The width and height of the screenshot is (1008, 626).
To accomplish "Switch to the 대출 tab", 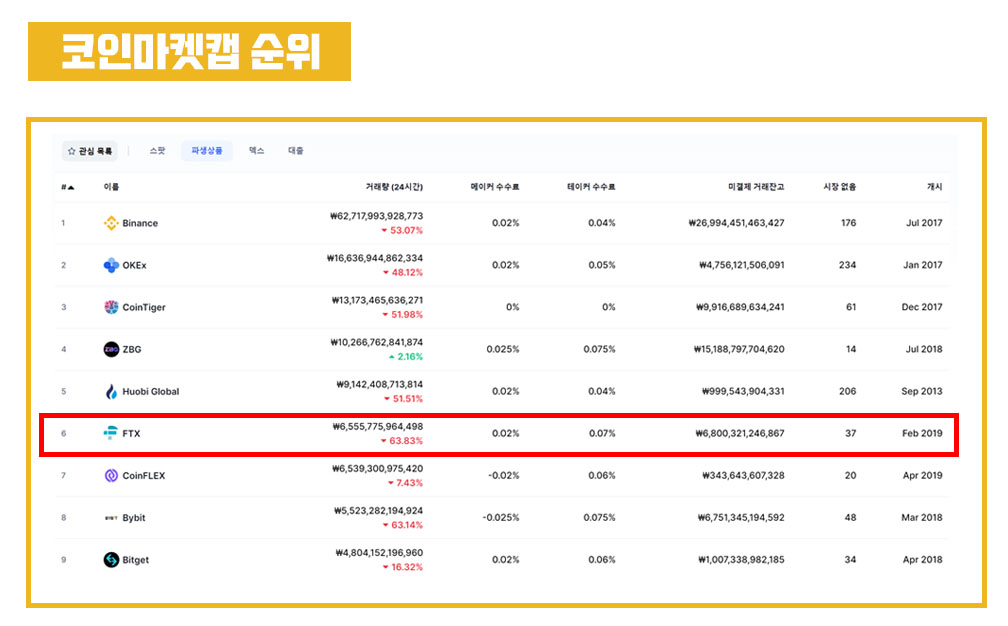I will pos(296,151).
